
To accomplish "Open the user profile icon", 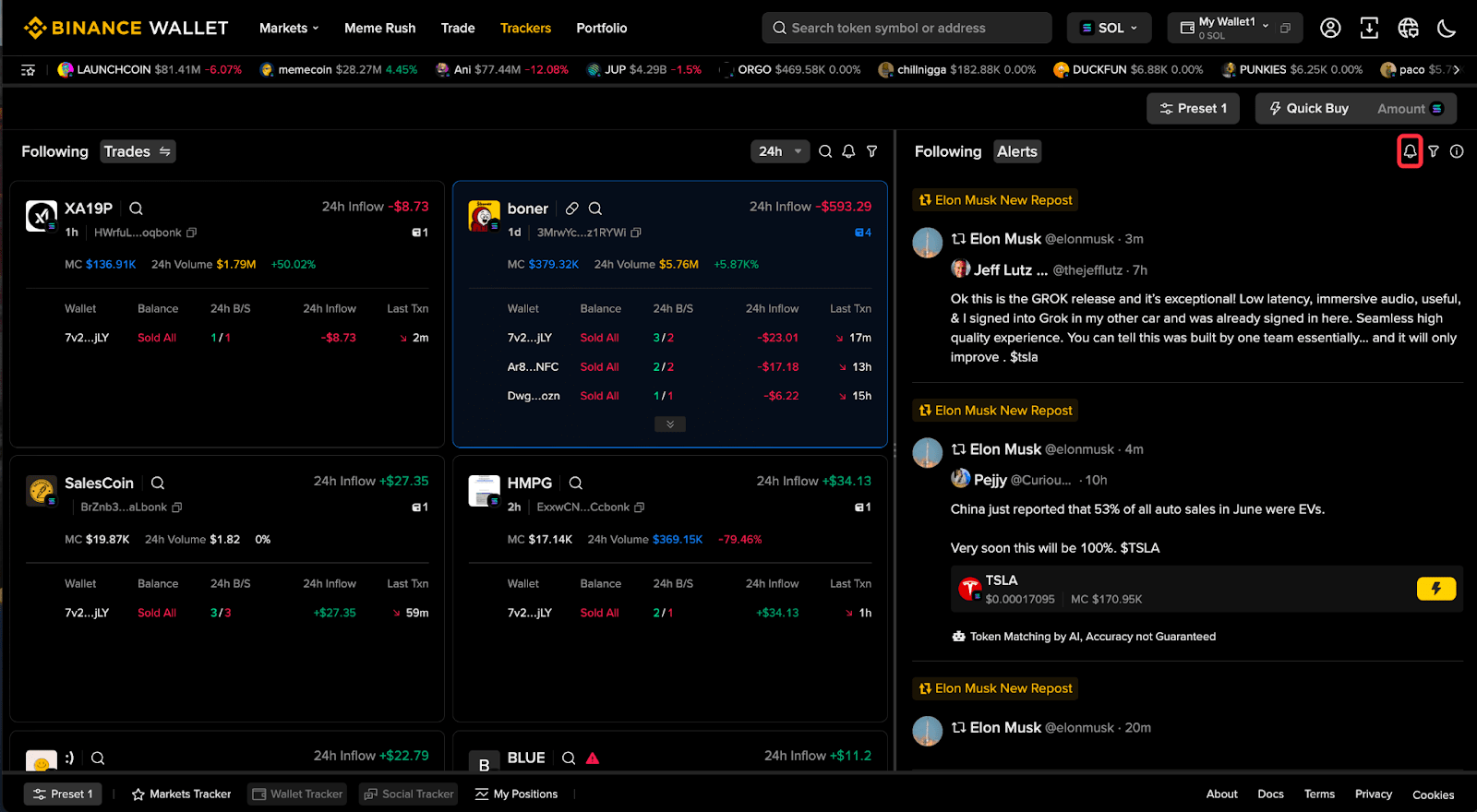I will tap(1330, 28).
